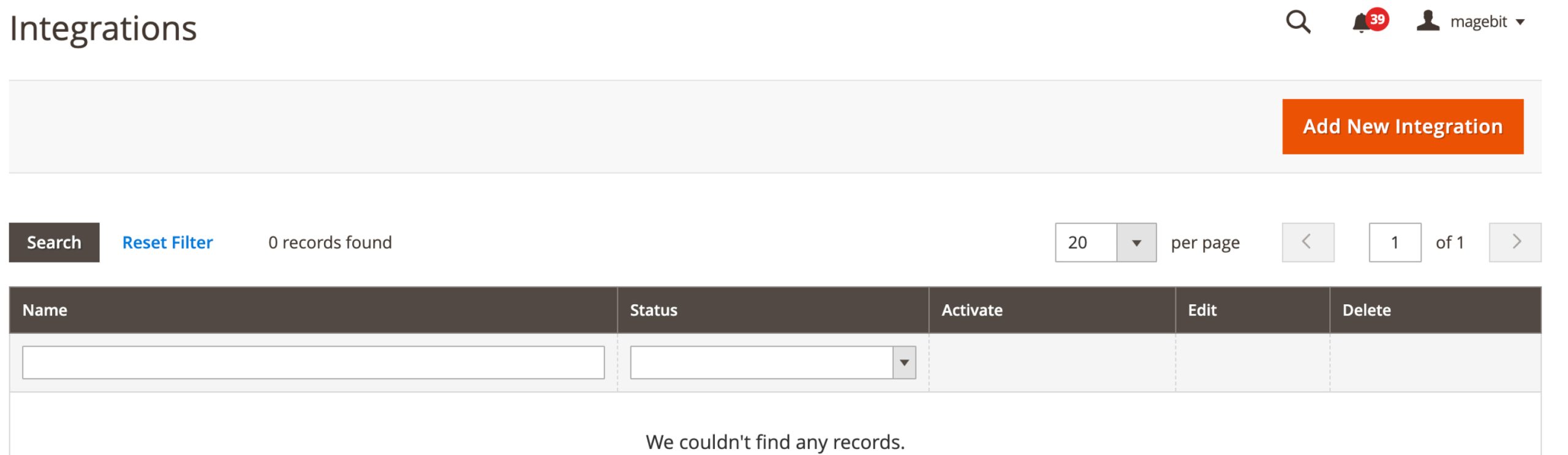
Task: Open the Status filter dropdown
Action: point(772,363)
